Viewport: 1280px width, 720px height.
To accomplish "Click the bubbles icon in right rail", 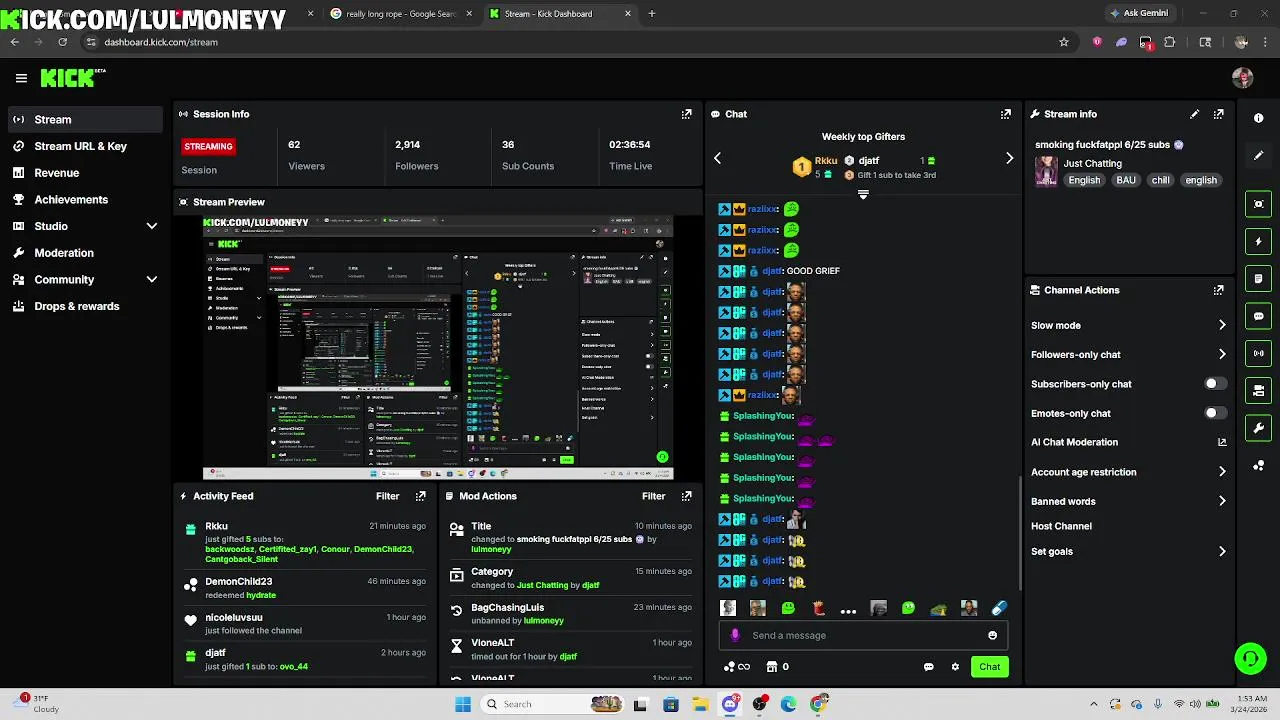I will click(1258, 466).
